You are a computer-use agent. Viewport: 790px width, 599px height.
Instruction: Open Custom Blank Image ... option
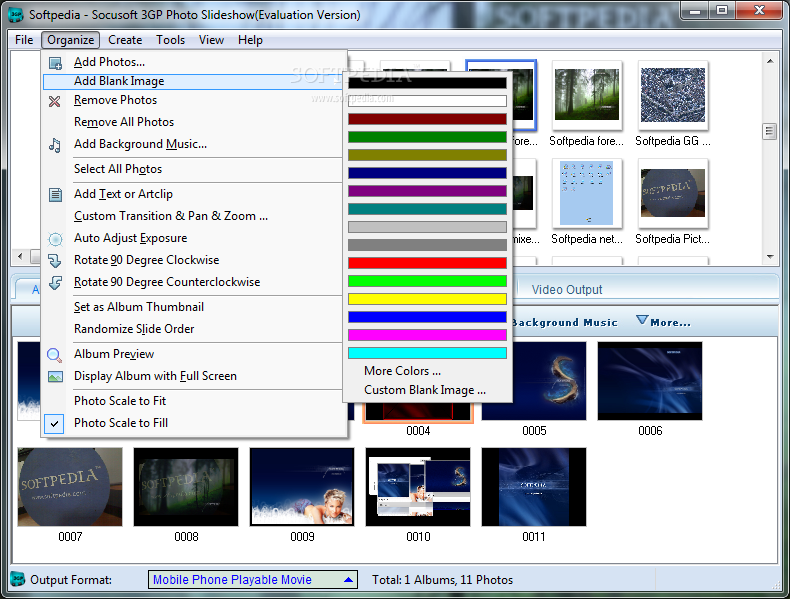[x=425, y=390]
